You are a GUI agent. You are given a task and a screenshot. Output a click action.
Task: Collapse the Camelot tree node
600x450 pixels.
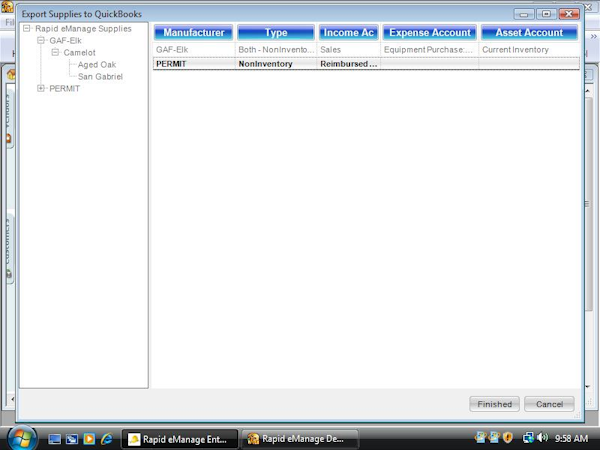(x=55, y=52)
